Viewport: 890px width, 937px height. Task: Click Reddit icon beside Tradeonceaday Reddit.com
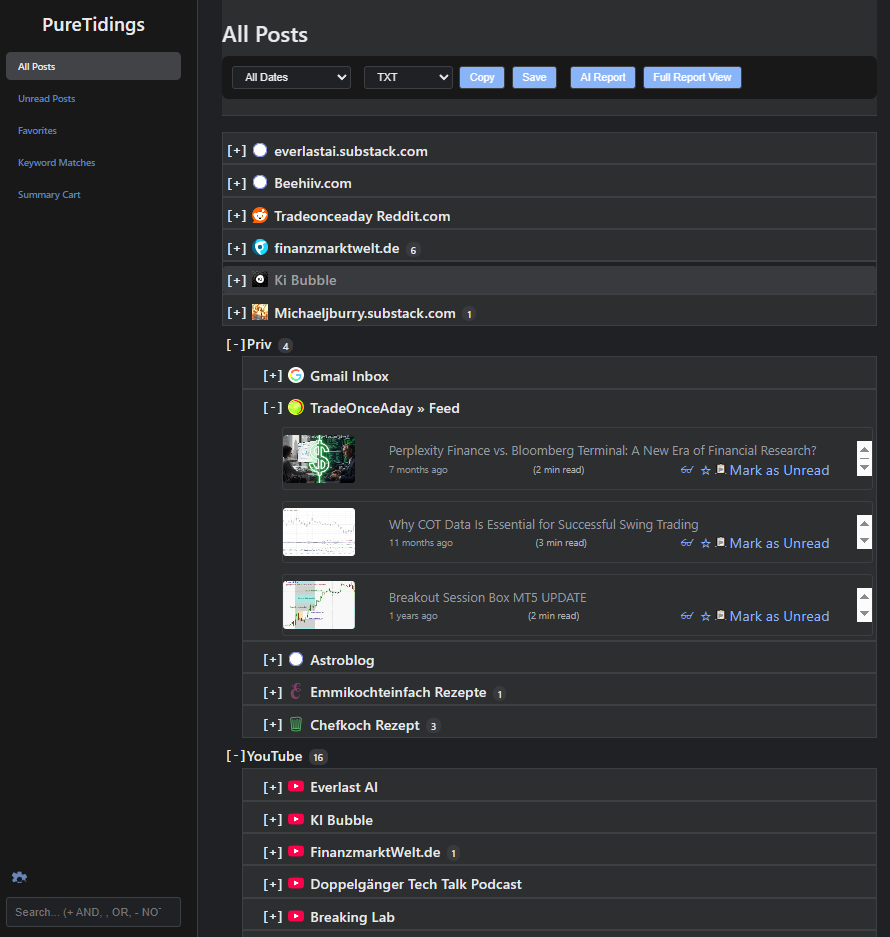coord(260,215)
